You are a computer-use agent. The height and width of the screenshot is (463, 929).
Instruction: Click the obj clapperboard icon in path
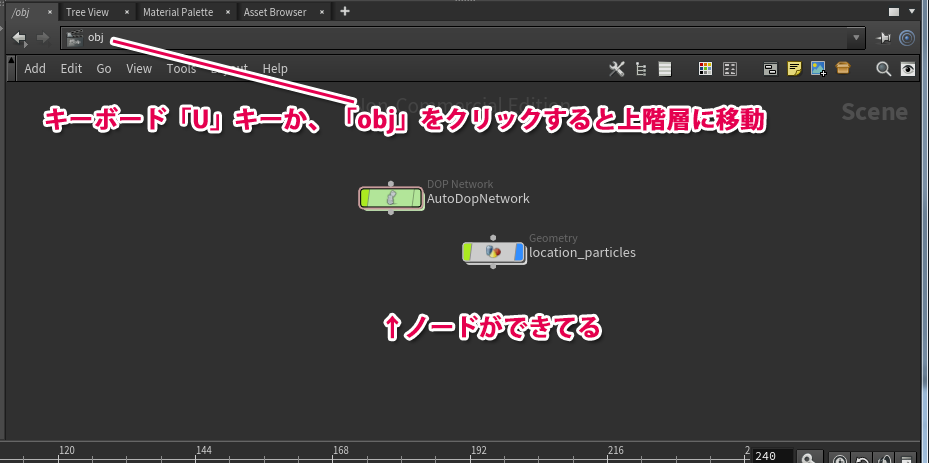tap(75, 39)
